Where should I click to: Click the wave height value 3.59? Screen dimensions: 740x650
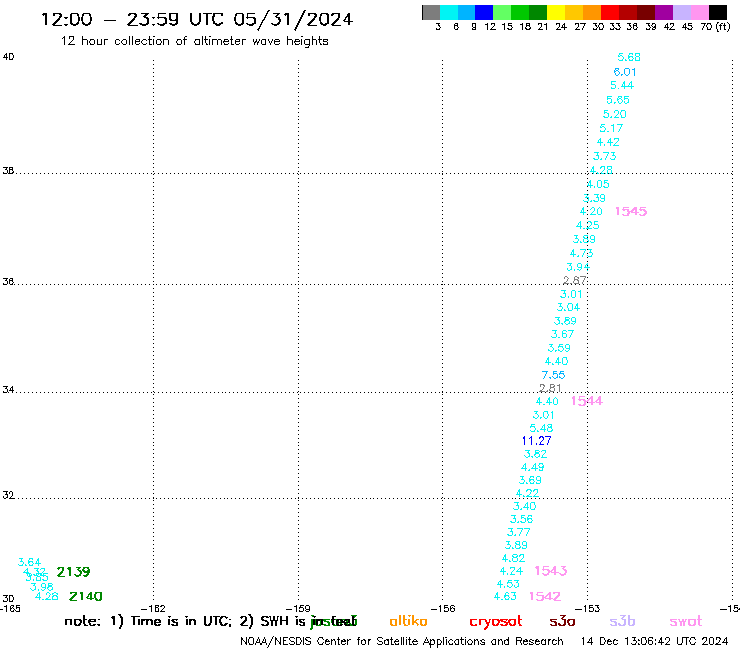559,348
